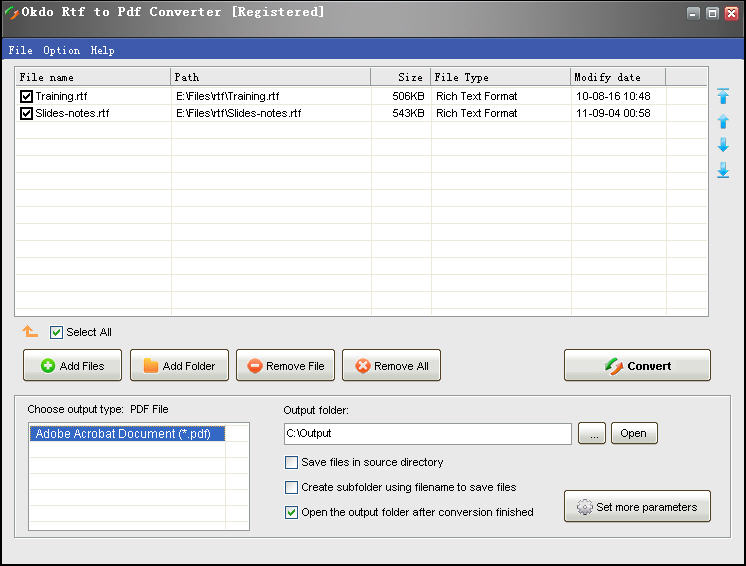Select the Slides-notes.rtf file name

click(x=72, y=113)
